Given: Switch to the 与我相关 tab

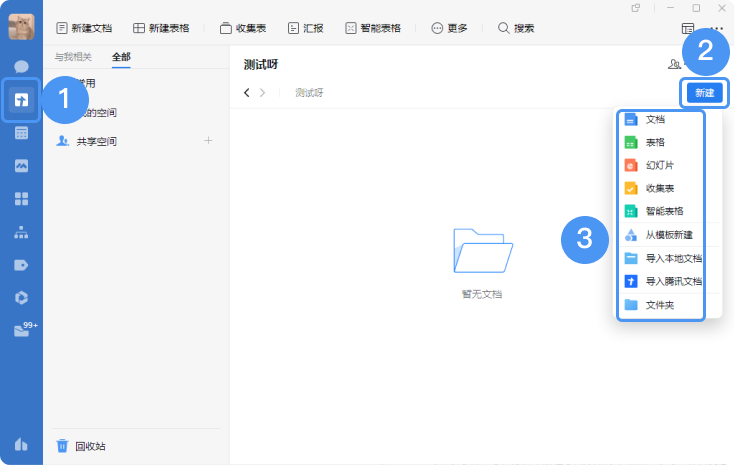Looking at the screenshot, I should point(73,57).
